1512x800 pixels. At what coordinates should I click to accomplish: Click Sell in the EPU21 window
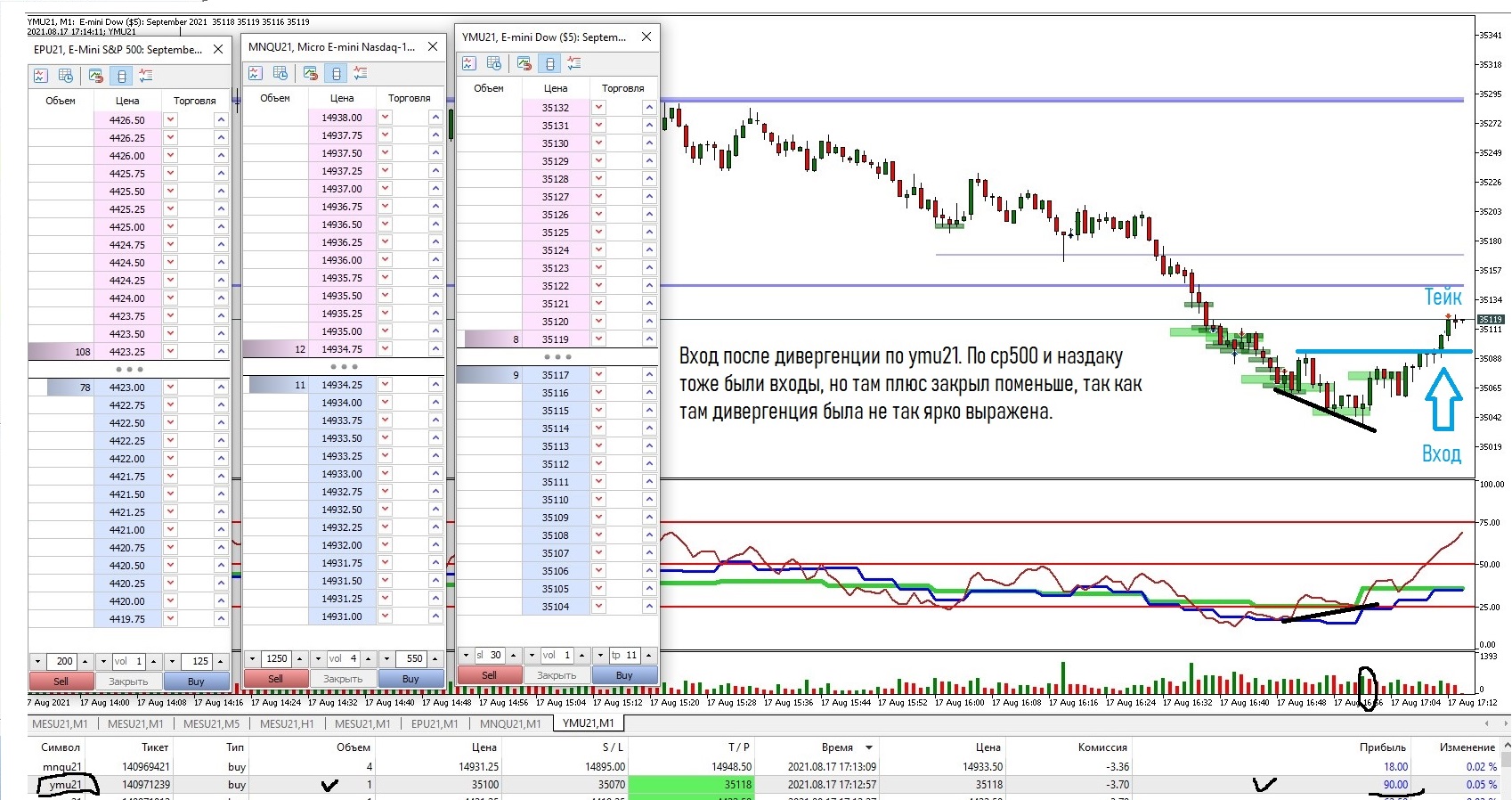61,682
